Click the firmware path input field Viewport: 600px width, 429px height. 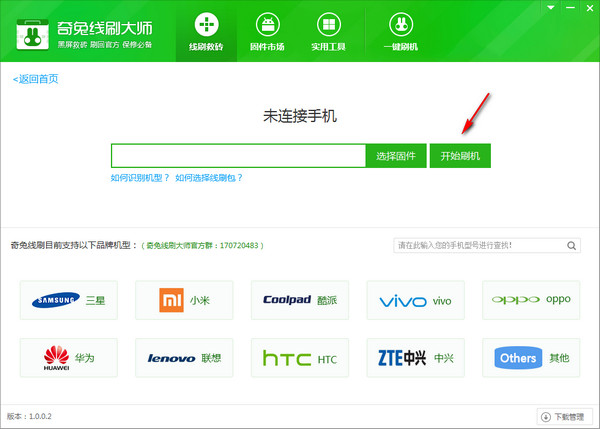point(239,156)
